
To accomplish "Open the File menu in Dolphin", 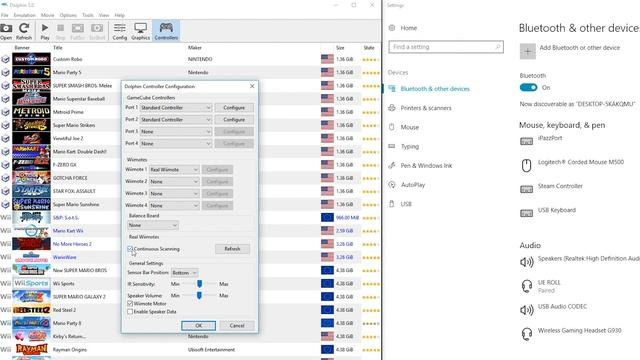I will click(x=4, y=15).
